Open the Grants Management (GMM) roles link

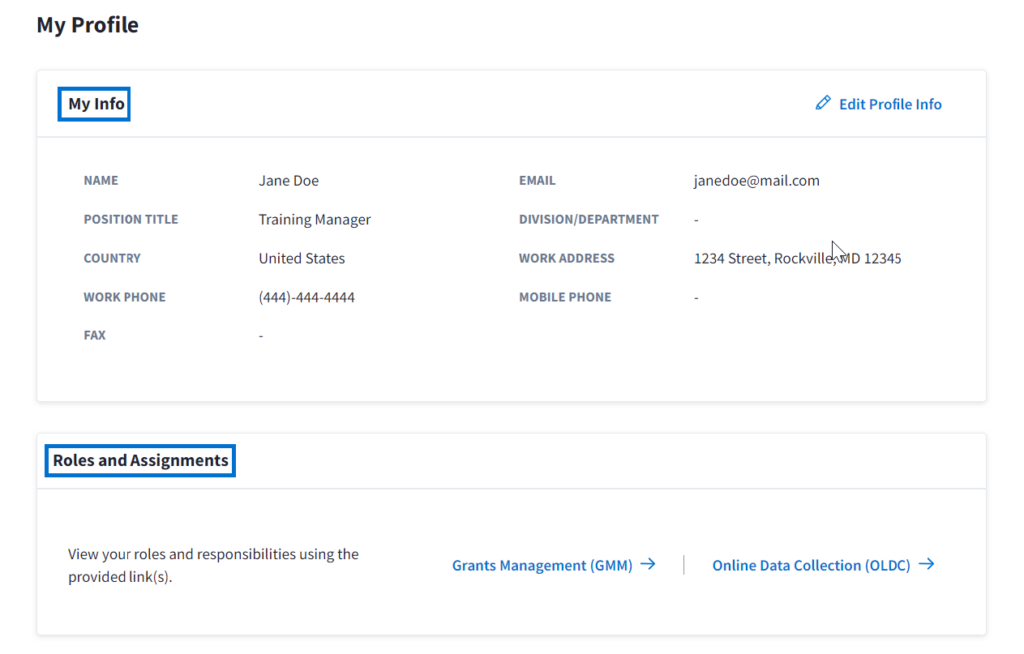[x=544, y=564]
